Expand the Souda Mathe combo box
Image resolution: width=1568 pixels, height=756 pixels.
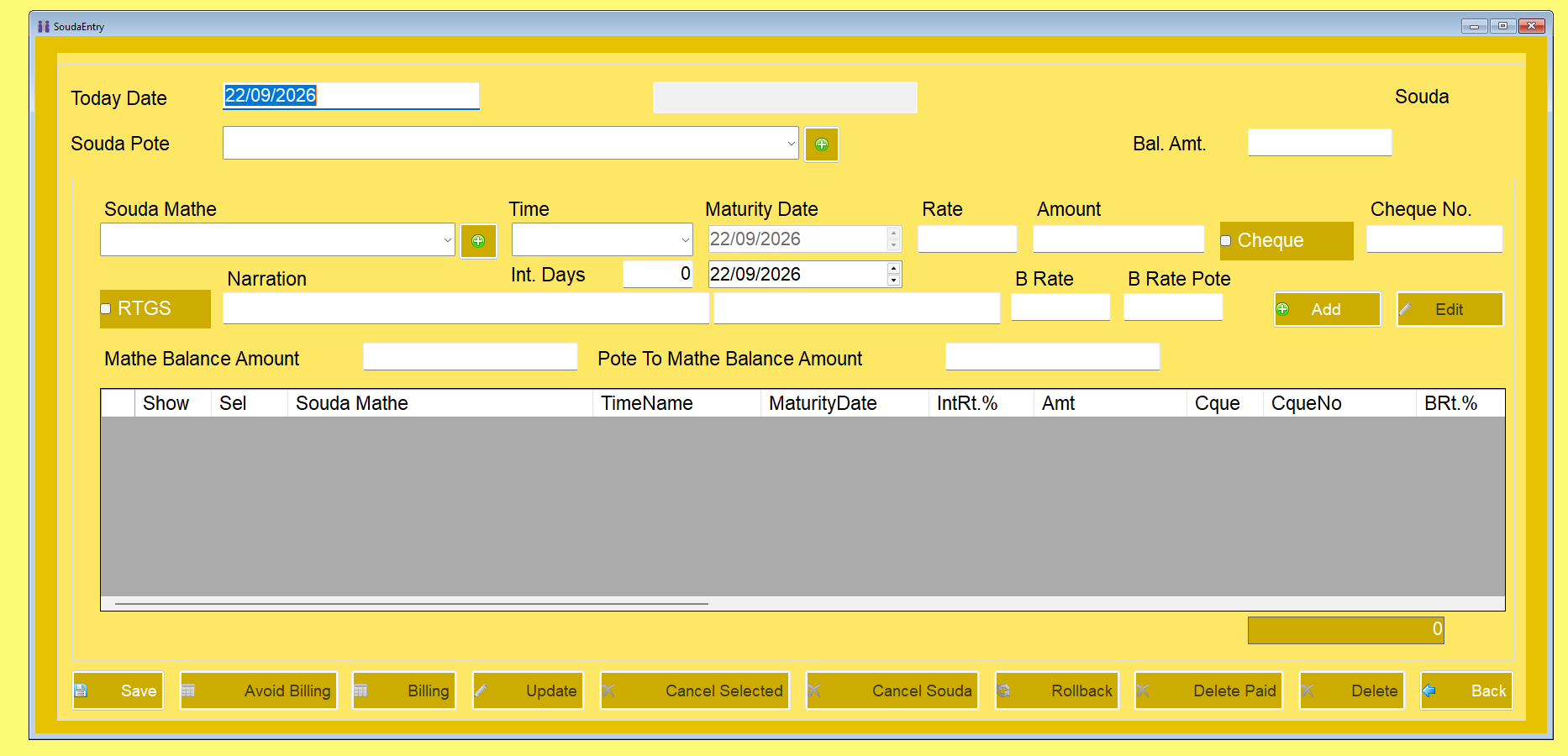pyautogui.click(x=447, y=240)
